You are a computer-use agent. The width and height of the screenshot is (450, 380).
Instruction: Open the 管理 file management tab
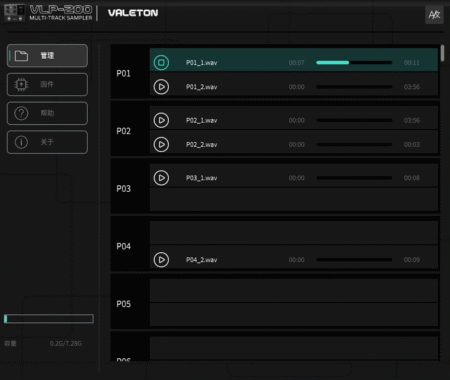[x=47, y=56]
